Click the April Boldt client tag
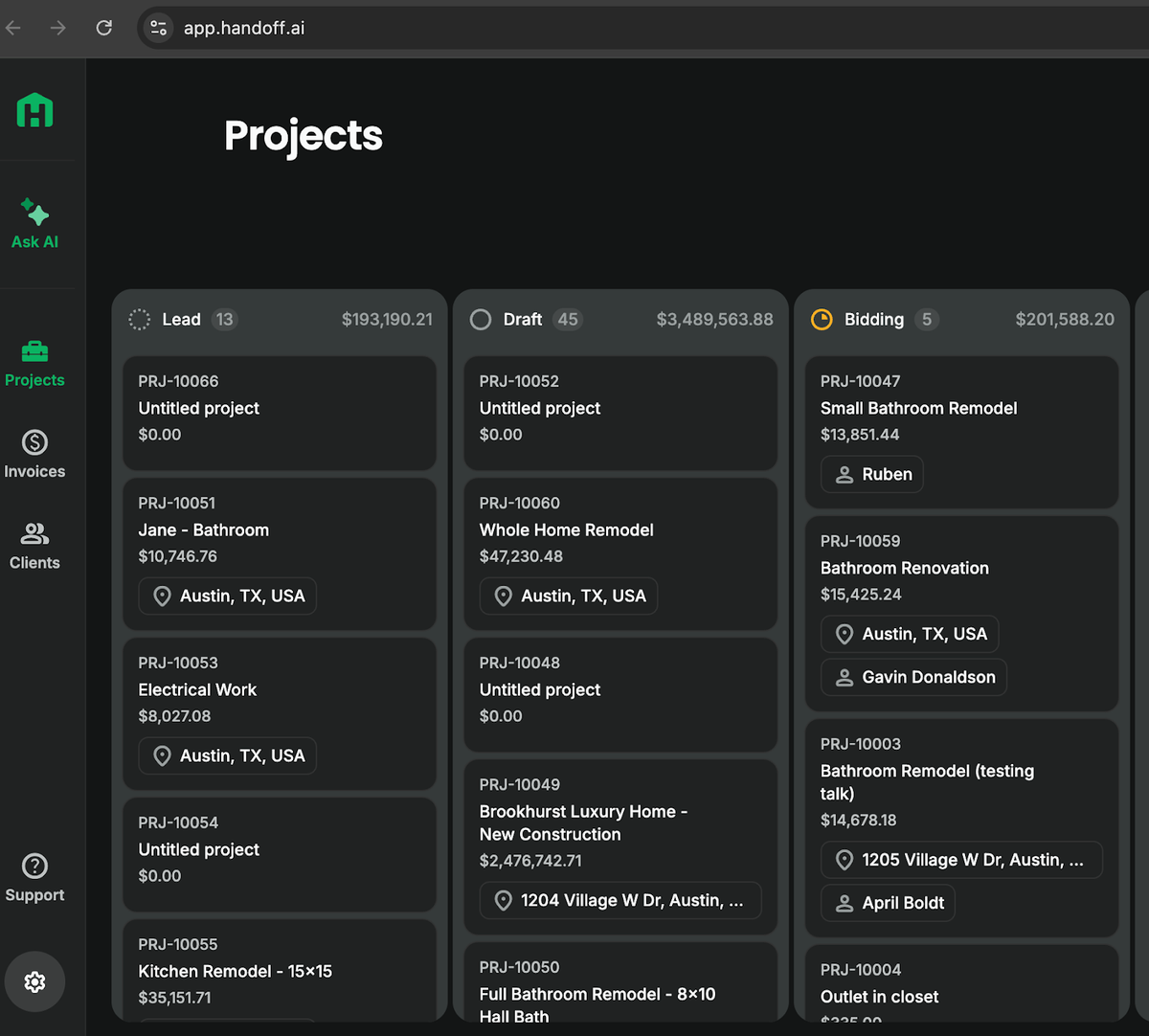 point(888,903)
